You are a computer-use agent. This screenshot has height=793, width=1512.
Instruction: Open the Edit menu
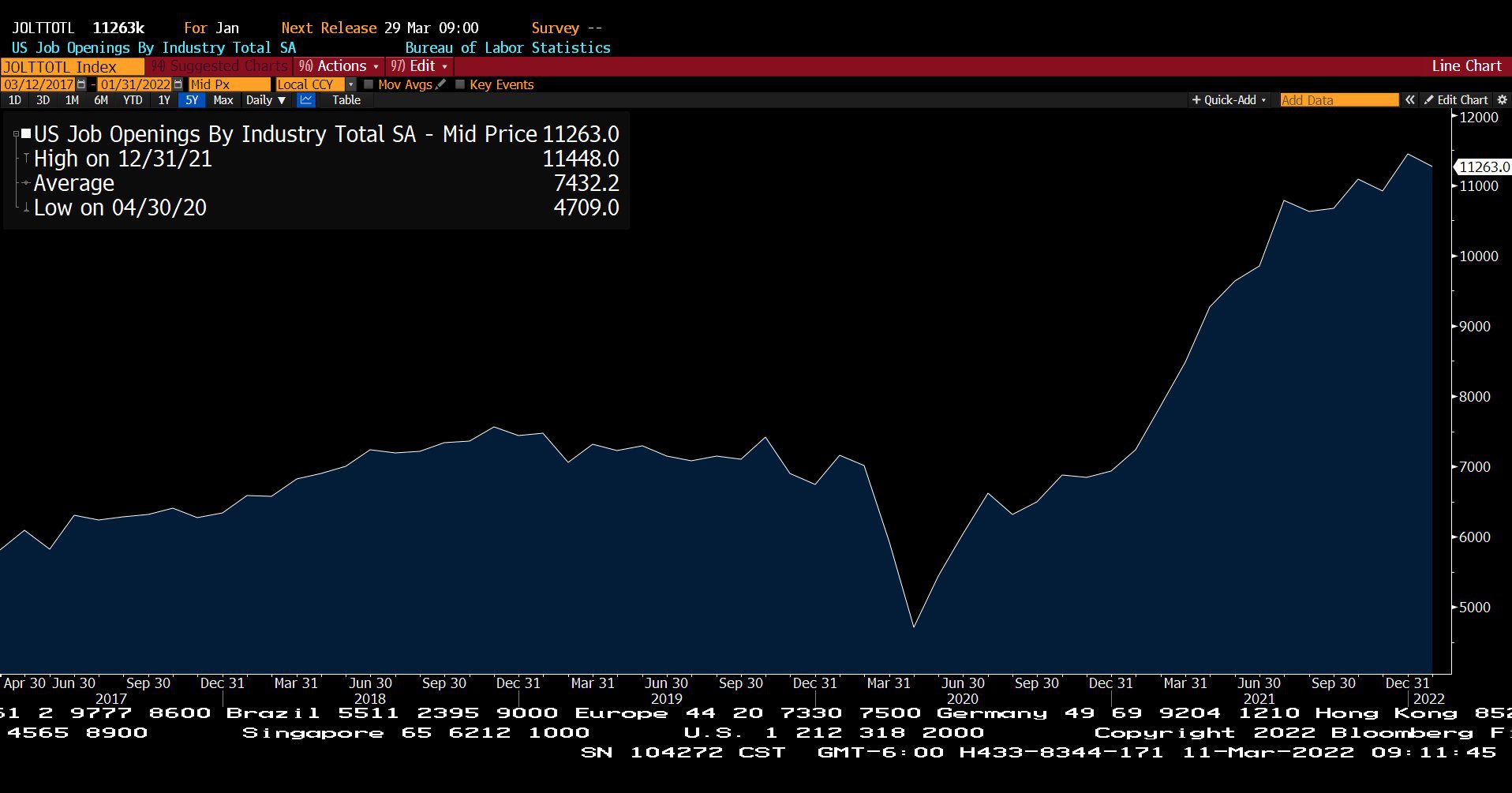click(x=419, y=66)
